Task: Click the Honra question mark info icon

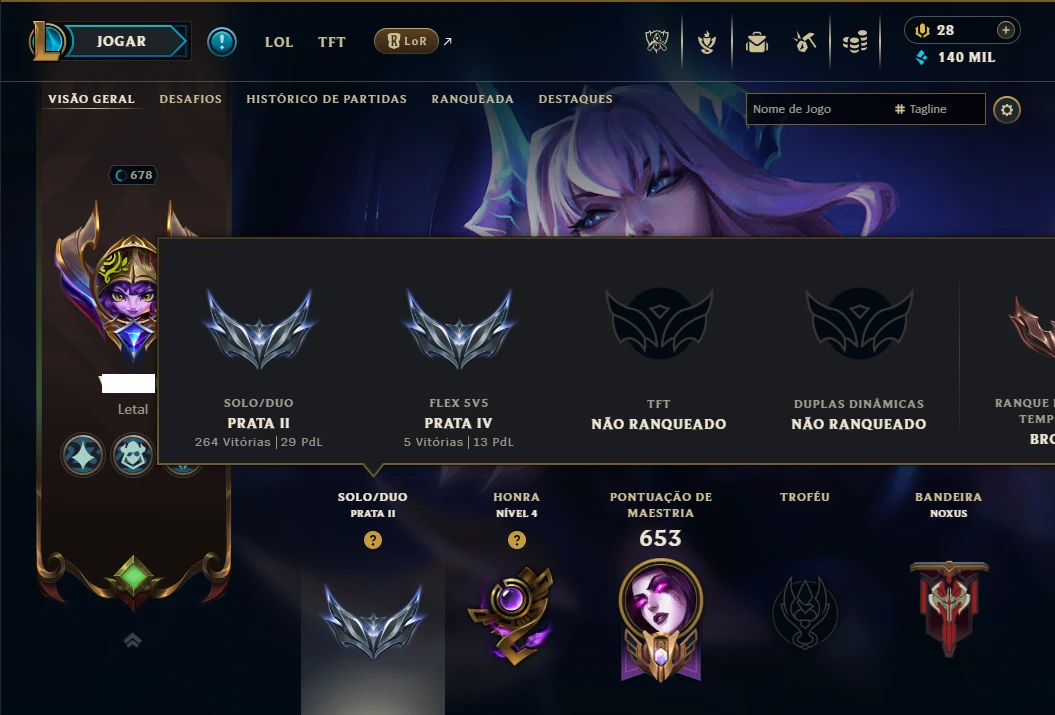Action: tap(517, 539)
